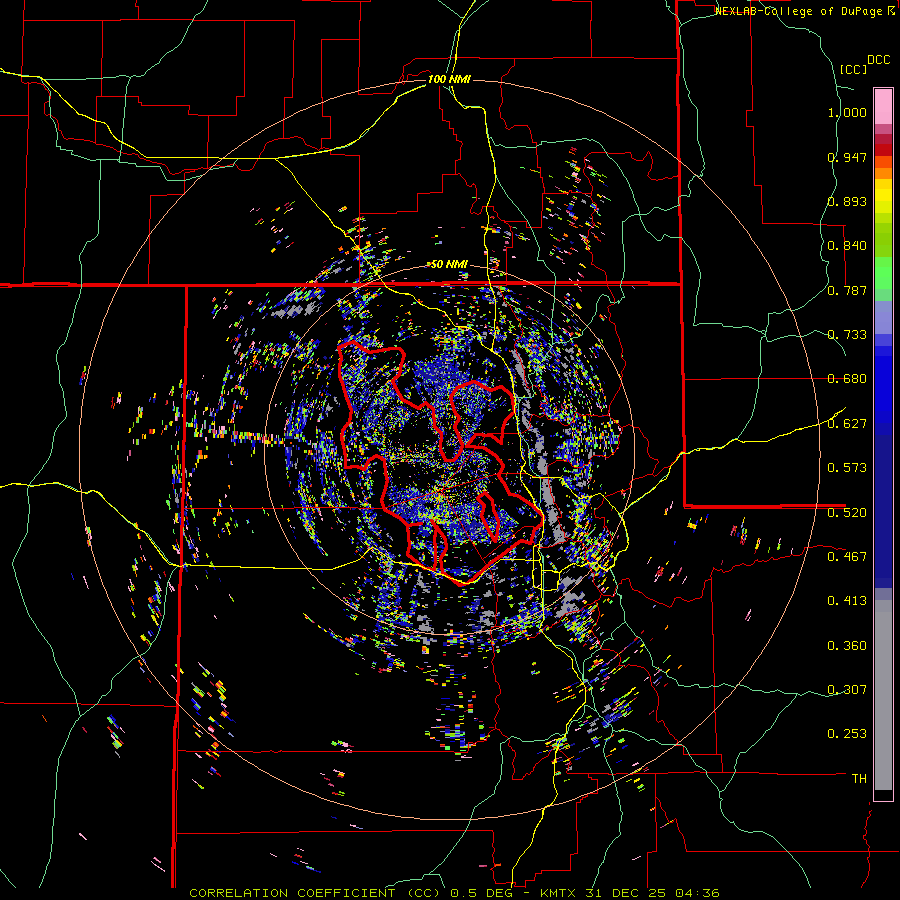
Task: Click the 0.680 legend value
Action: [x=847, y=379]
